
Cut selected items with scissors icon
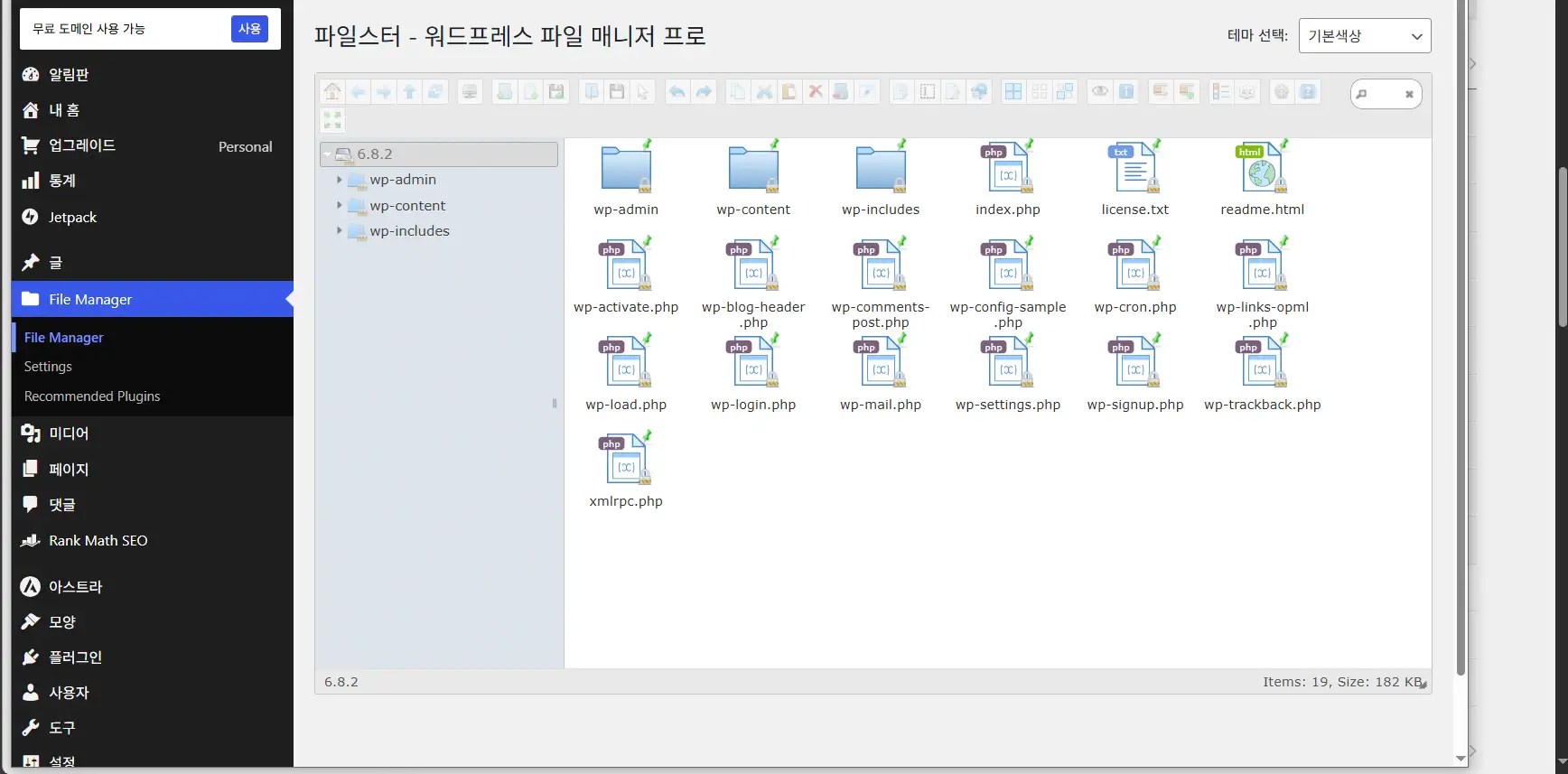click(x=764, y=91)
